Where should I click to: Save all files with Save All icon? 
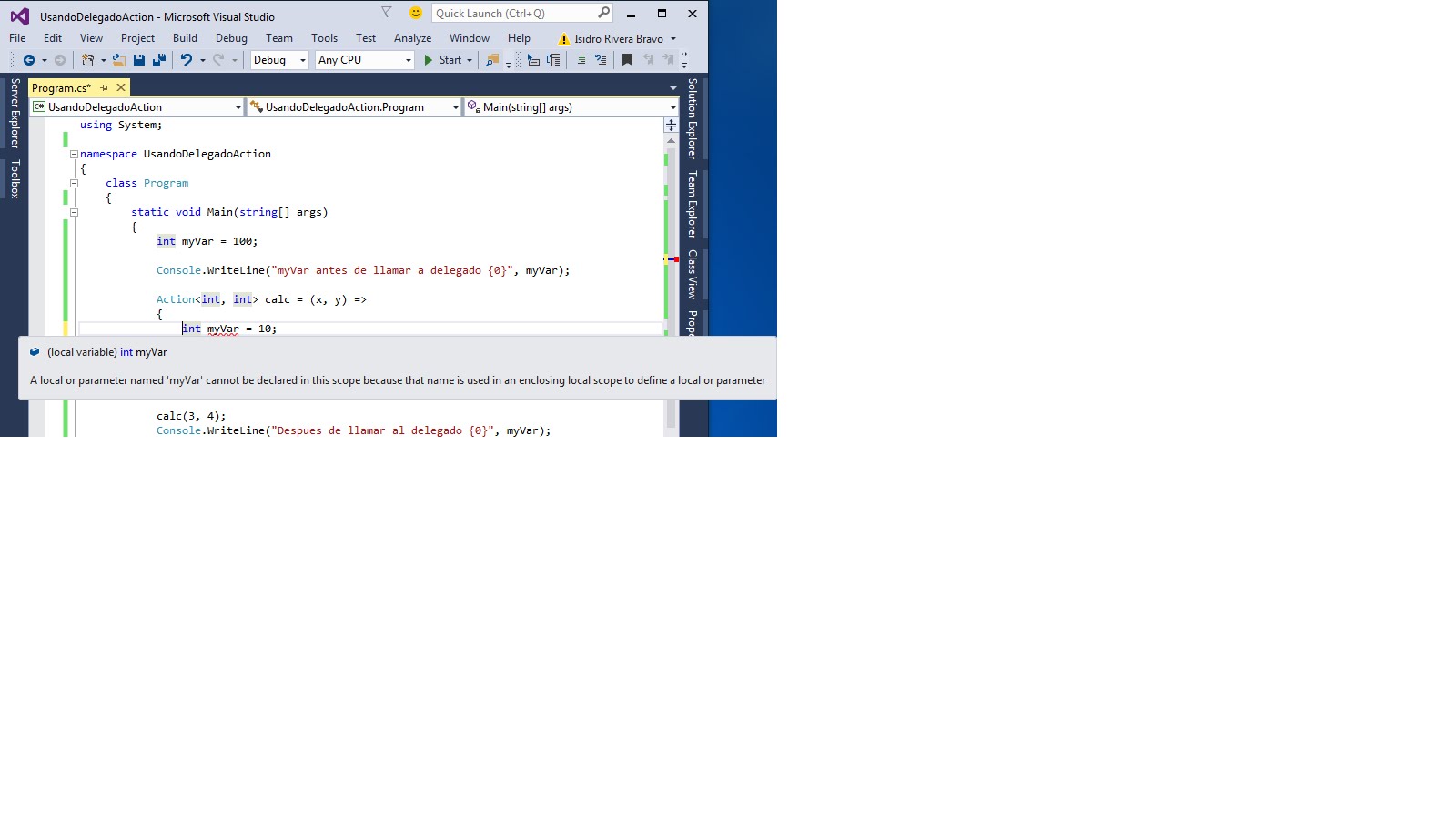point(157,60)
